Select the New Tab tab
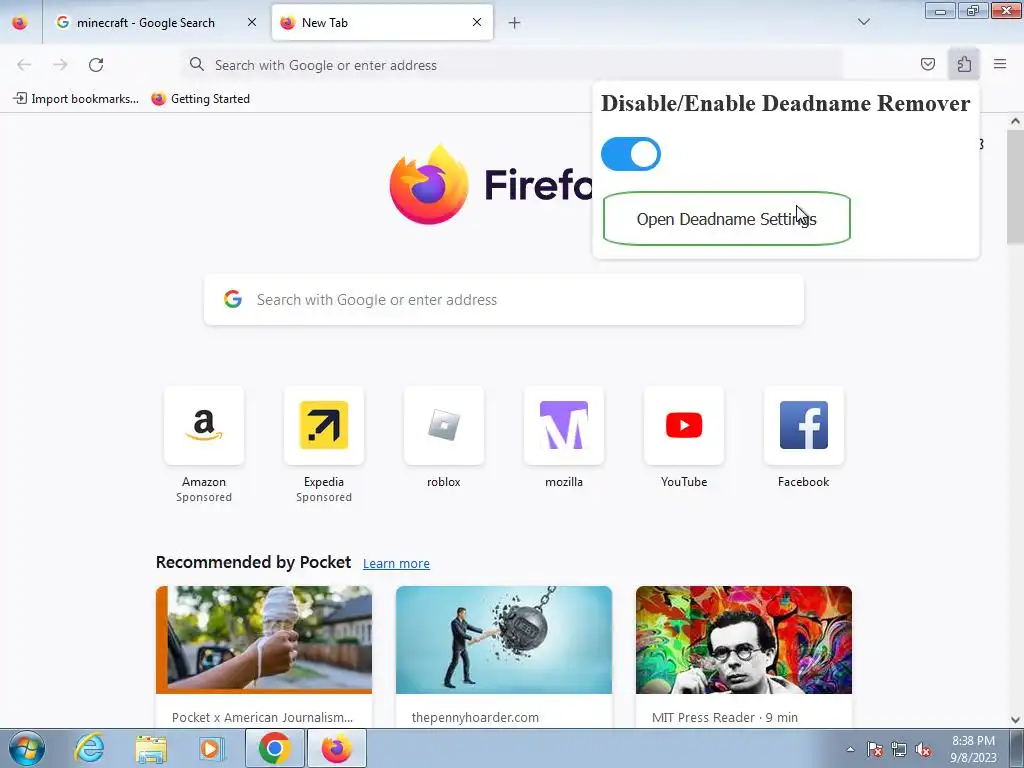 click(x=382, y=23)
